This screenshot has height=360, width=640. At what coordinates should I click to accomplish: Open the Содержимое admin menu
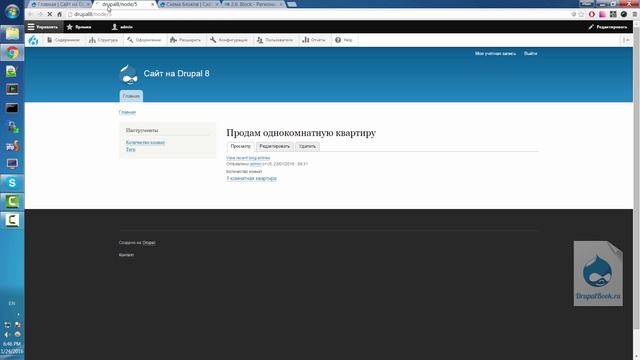(x=63, y=40)
